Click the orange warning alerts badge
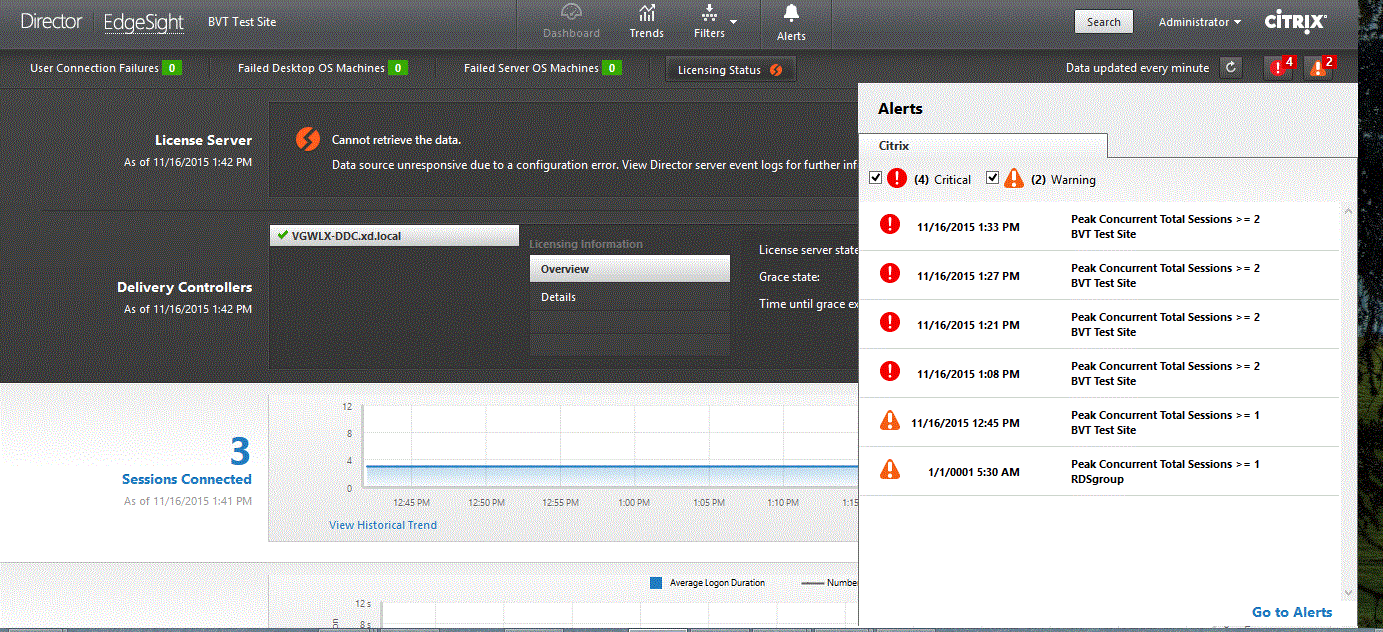 click(1320, 68)
